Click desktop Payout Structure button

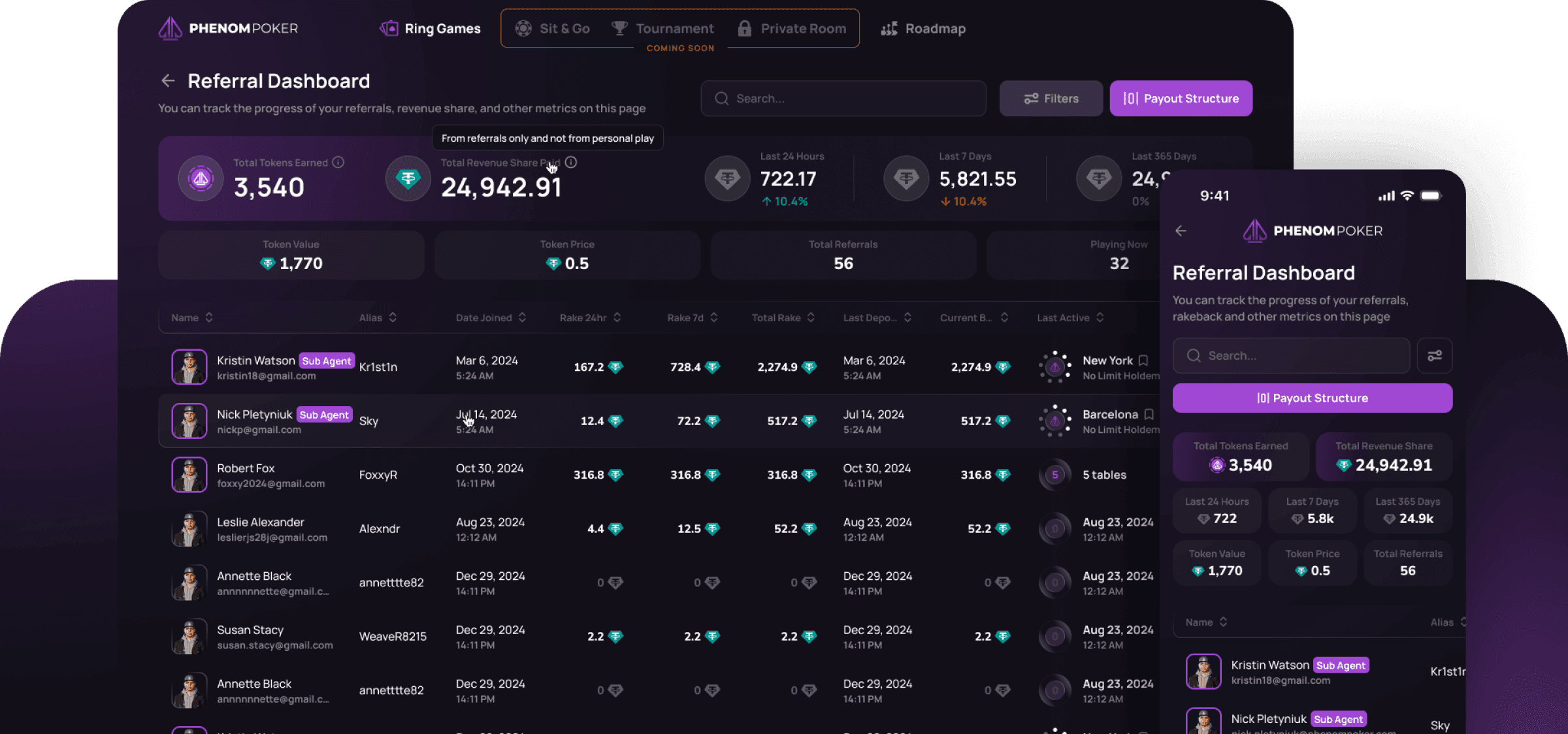[1181, 99]
